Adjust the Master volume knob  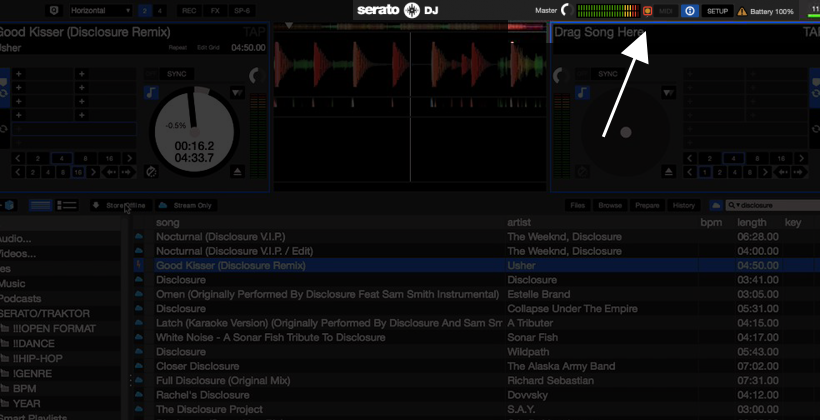pos(566,10)
